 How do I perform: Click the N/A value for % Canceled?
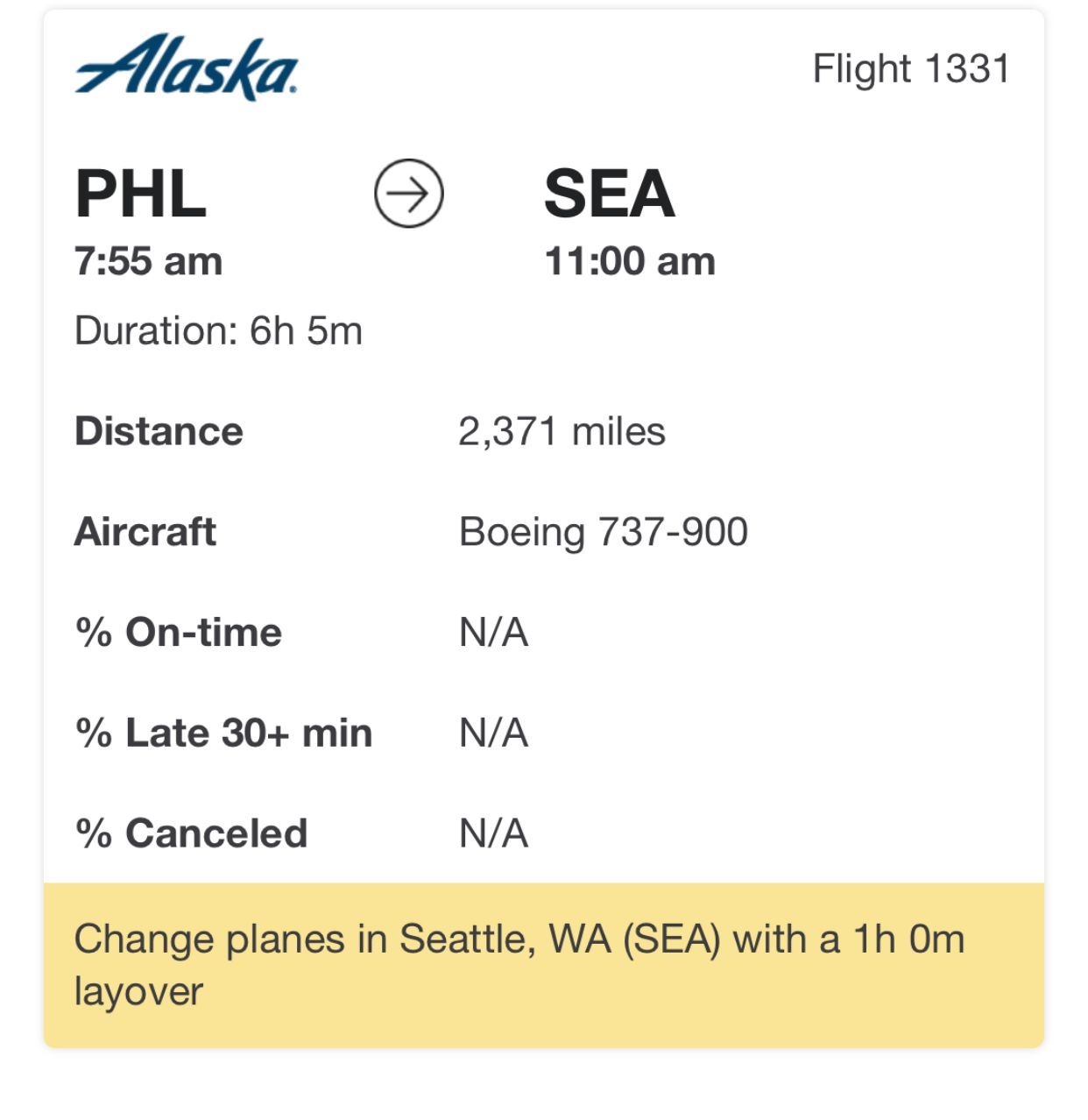tap(494, 833)
